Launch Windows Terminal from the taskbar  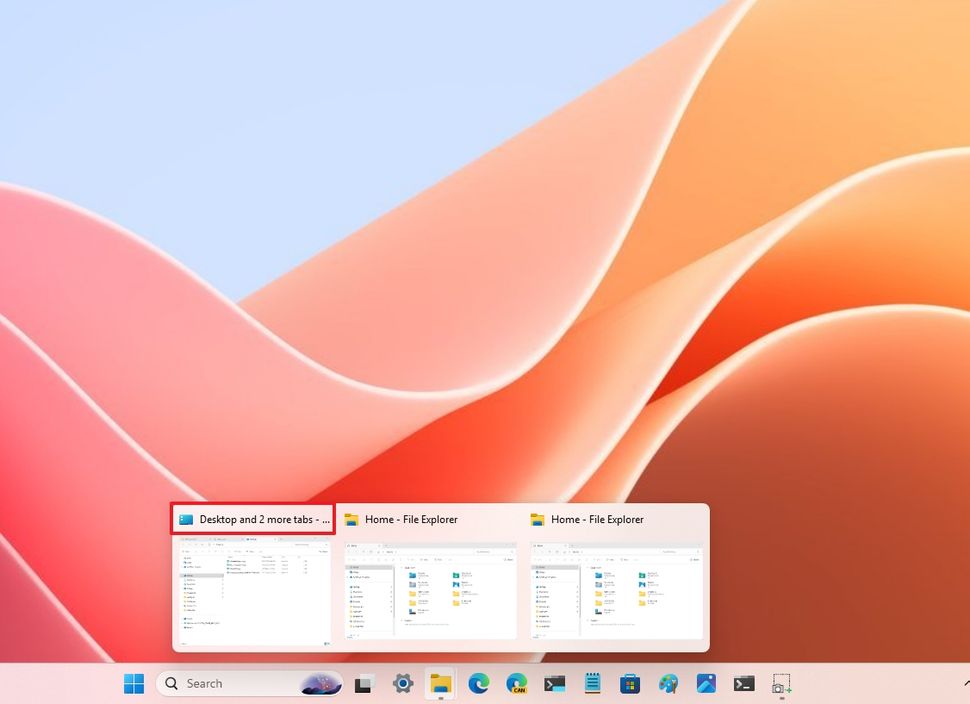[557, 683]
